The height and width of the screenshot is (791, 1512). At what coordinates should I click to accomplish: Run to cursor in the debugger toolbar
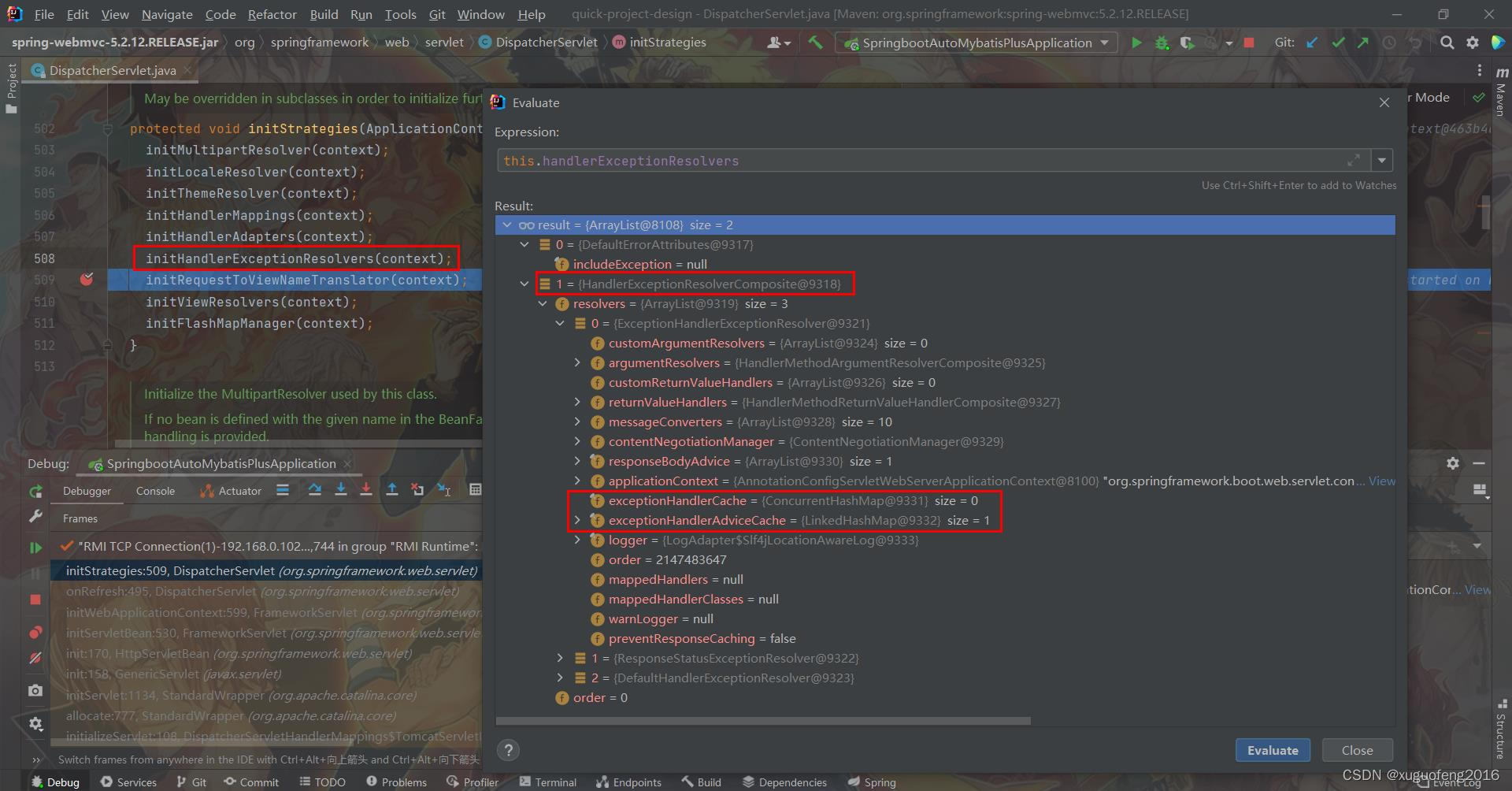444,490
